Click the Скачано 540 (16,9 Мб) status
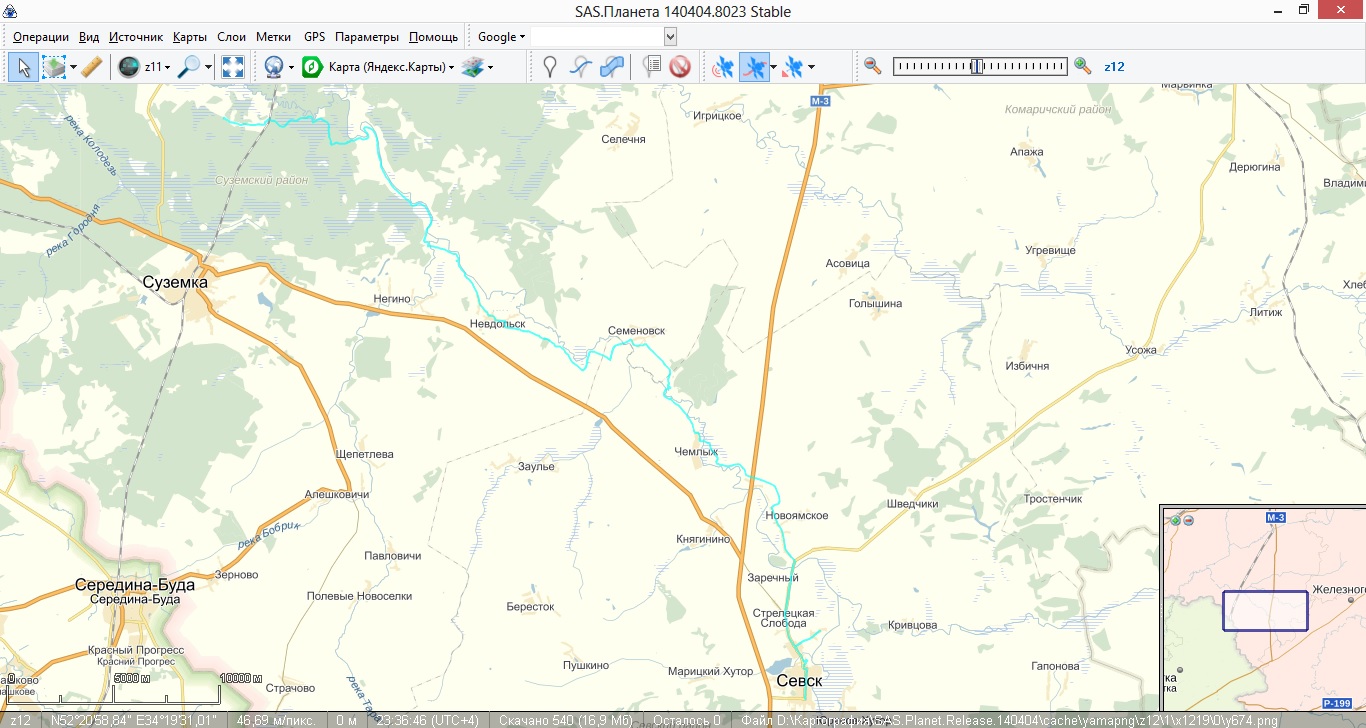This screenshot has height=728, width=1366. pos(568,720)
